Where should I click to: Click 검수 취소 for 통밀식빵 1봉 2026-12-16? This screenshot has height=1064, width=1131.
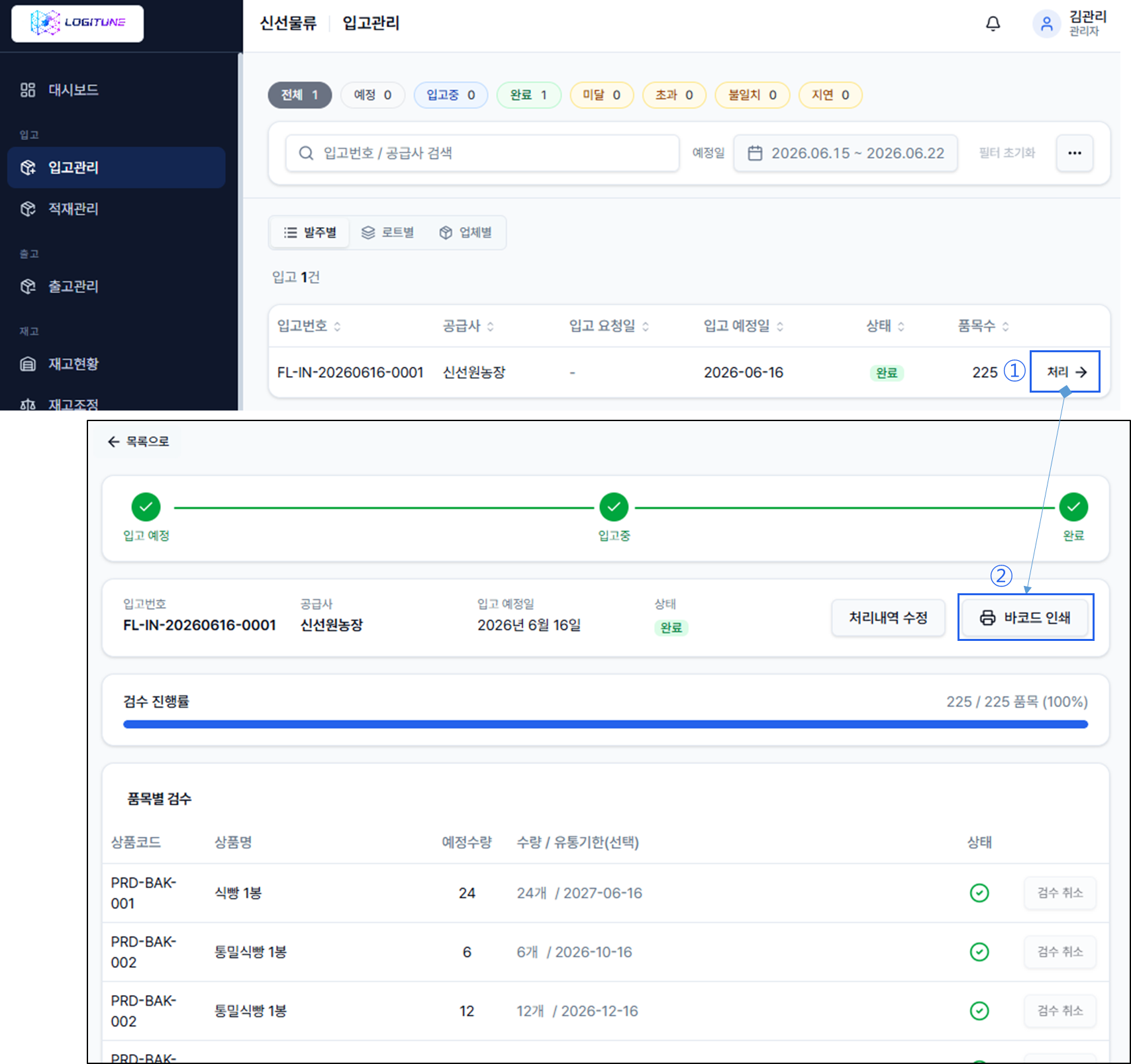[x=1060, y=1011]
